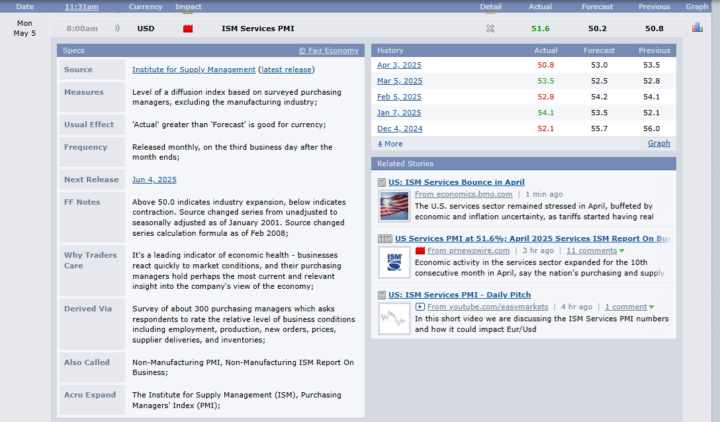Open ISM logo thumbnail of prnewswire story
The height and width of the screenshot is (422, 720).
coord(394,262)
